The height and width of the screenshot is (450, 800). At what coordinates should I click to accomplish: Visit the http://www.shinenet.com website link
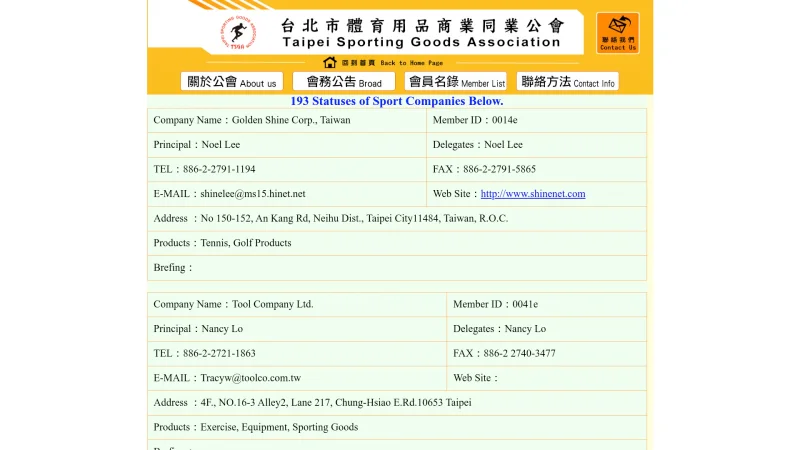533,194
